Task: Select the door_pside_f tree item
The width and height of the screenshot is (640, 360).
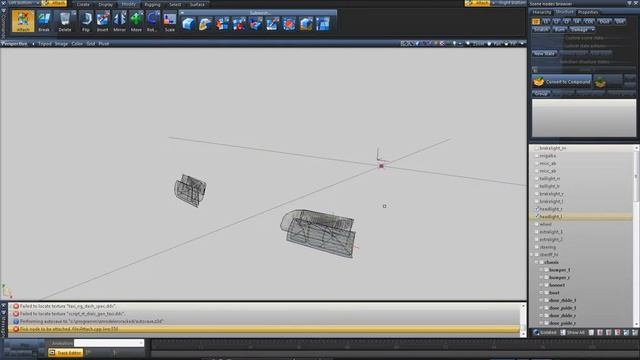Action: pyautogui.click(x=562, y=308)
